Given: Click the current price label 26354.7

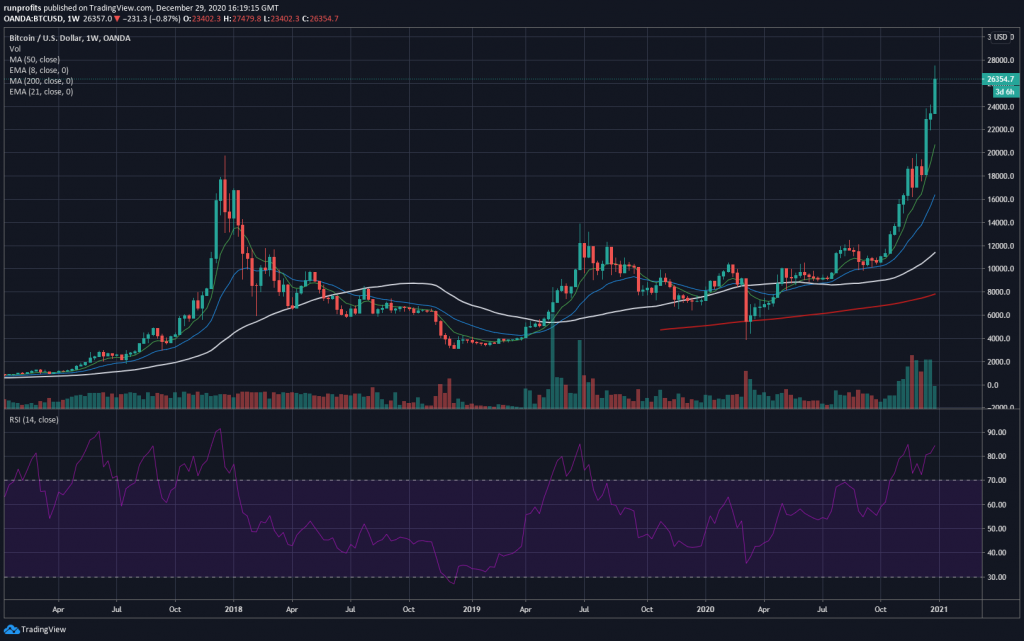Looking at the screenshot, I should click(999, 79).
